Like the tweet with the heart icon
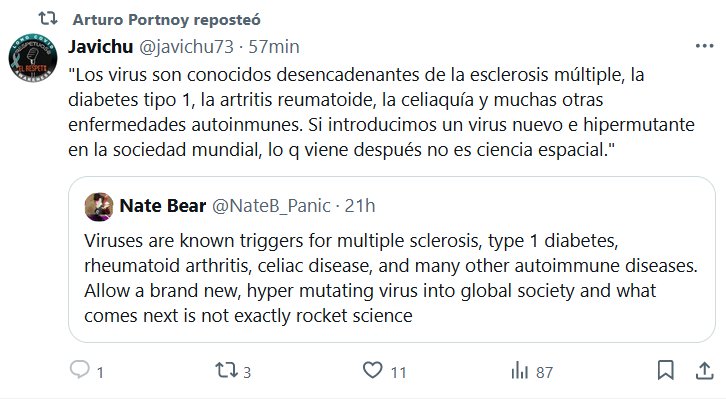 pyautogui.click(x=374, y=372)
